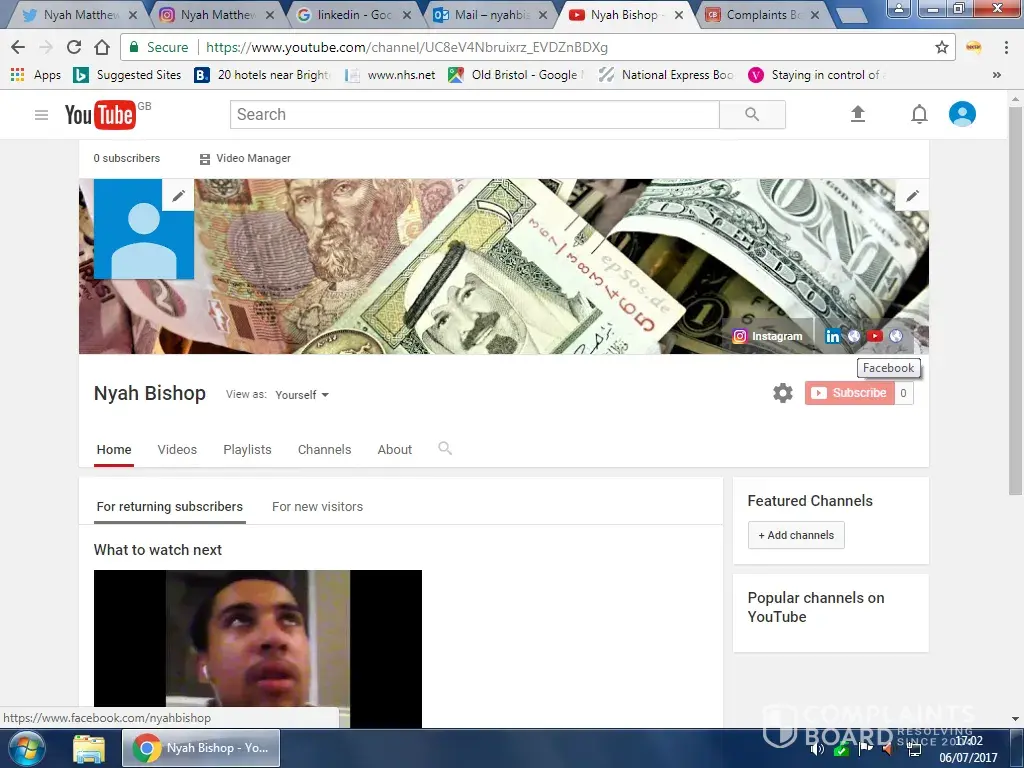Switch to the Videos channel tab
This screenshot has height=768, width=1024.
(x=177, y=450)
